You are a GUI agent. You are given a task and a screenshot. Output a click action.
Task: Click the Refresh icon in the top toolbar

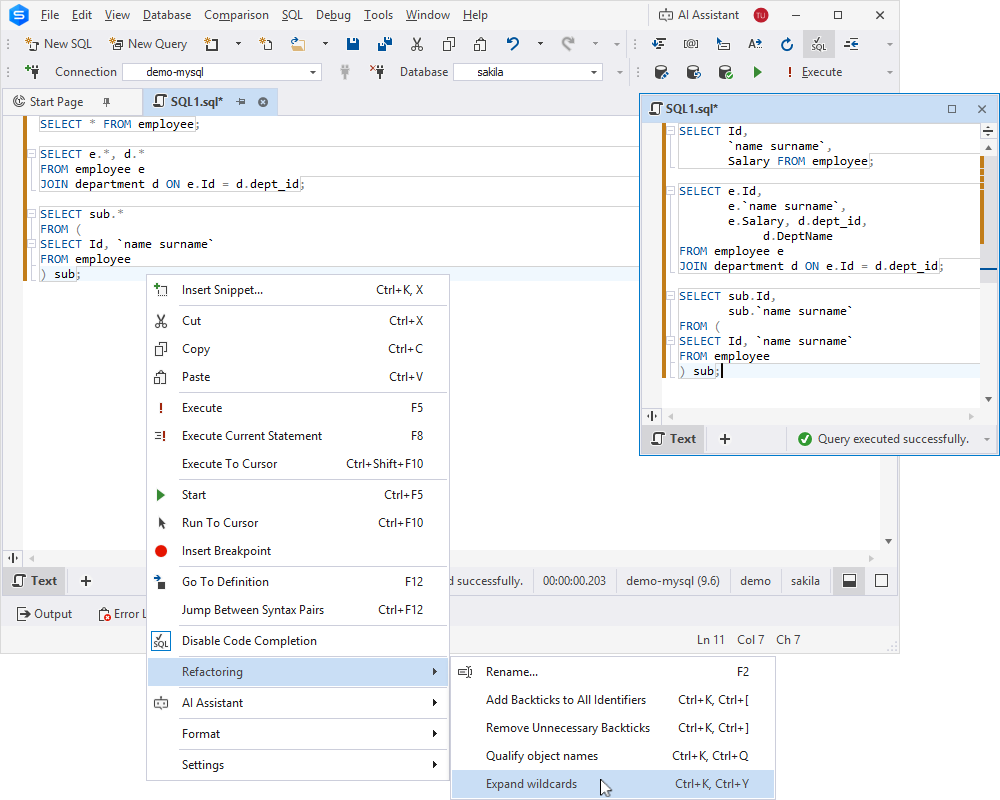click(x=787, y=44)
